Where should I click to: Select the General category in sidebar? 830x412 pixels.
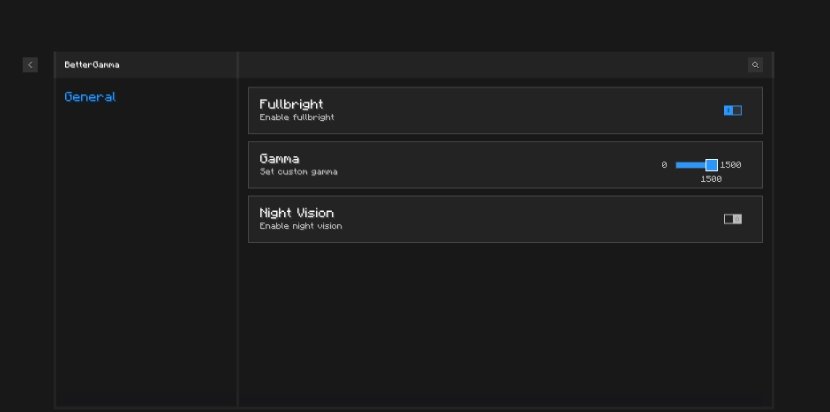point(90,97)
